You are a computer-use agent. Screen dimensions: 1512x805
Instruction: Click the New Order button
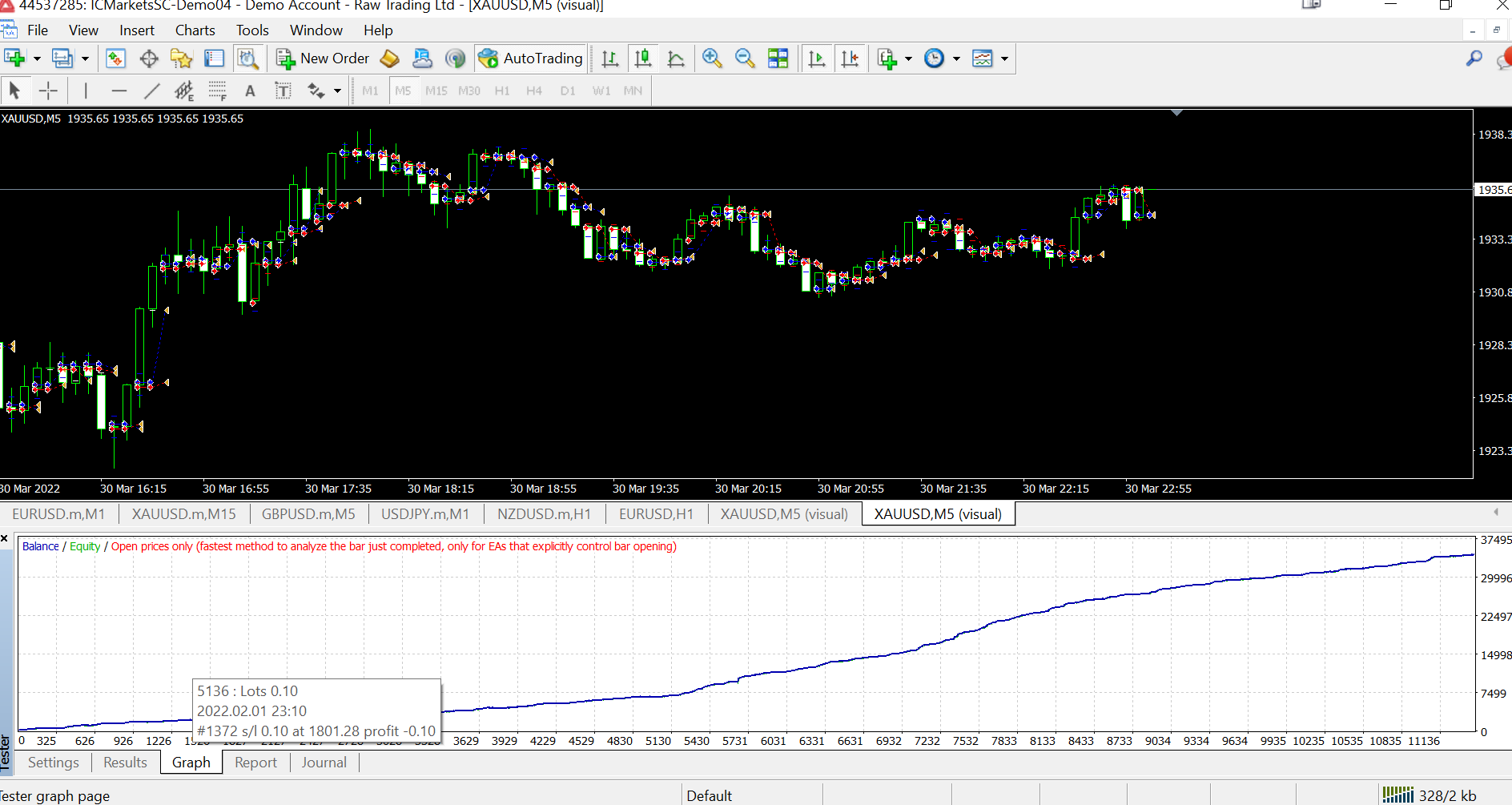click(x=323, y=58)
